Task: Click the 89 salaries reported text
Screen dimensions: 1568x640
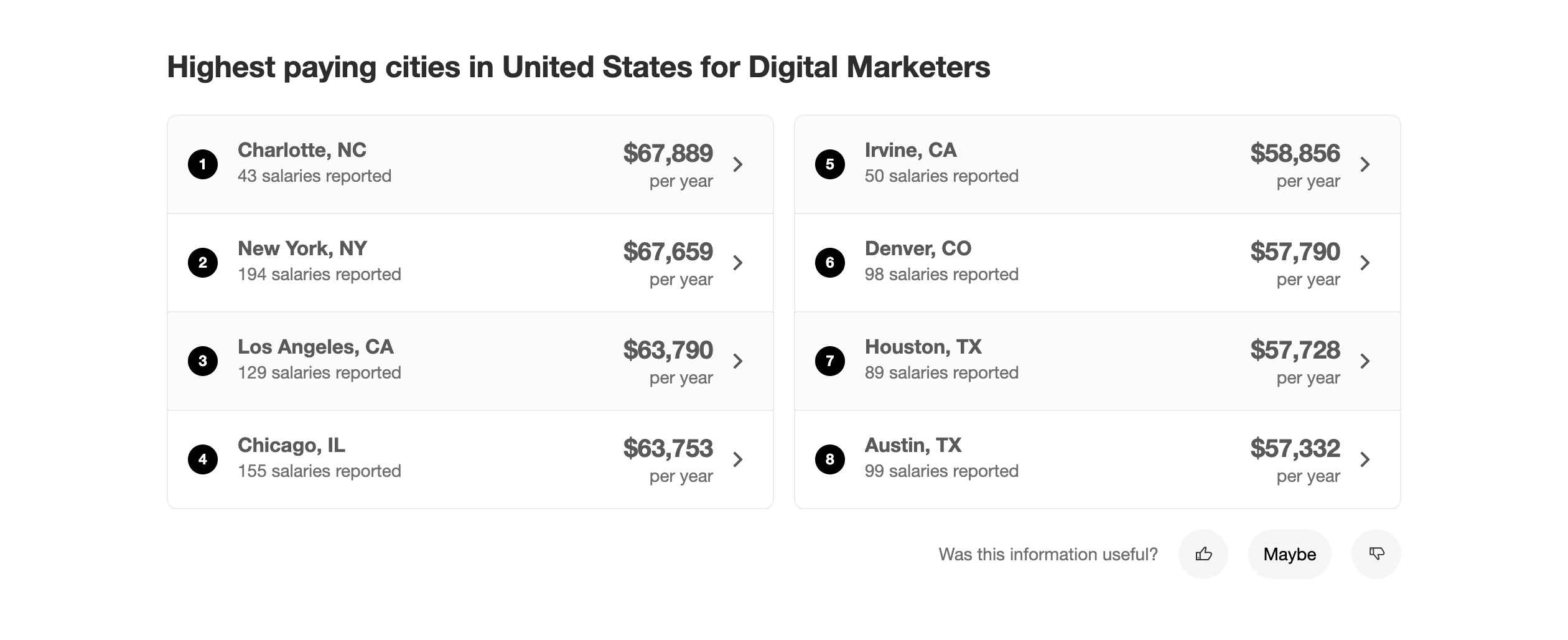Action: 941,373
